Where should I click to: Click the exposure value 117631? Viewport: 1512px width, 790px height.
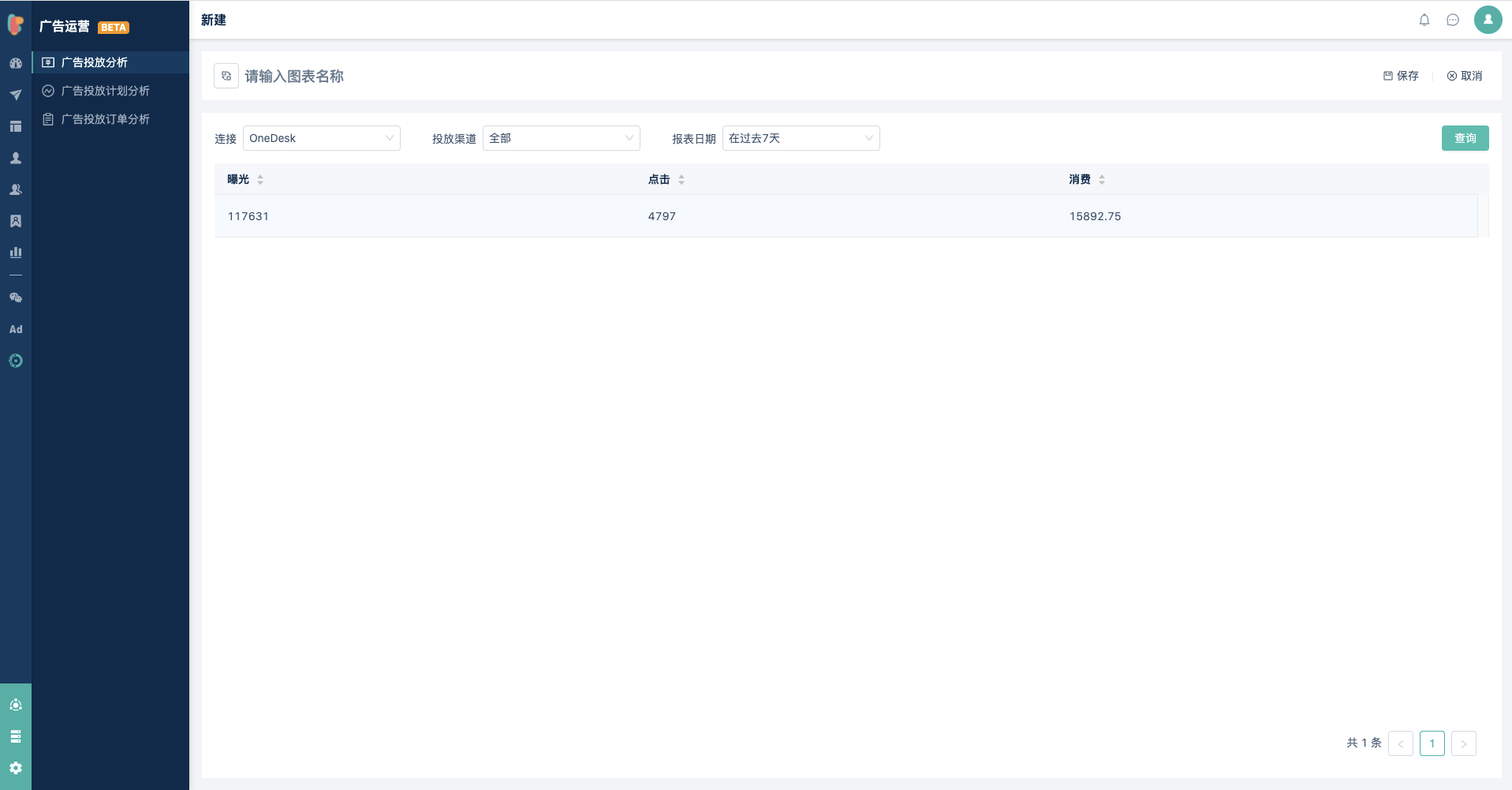[x=248, y=216]
